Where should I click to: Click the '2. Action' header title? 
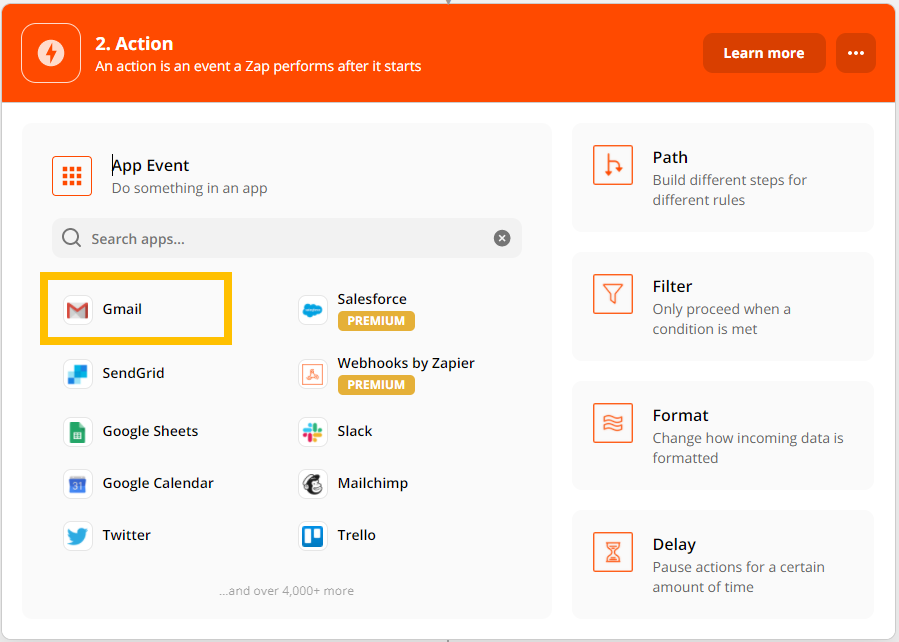pos(134,44)
